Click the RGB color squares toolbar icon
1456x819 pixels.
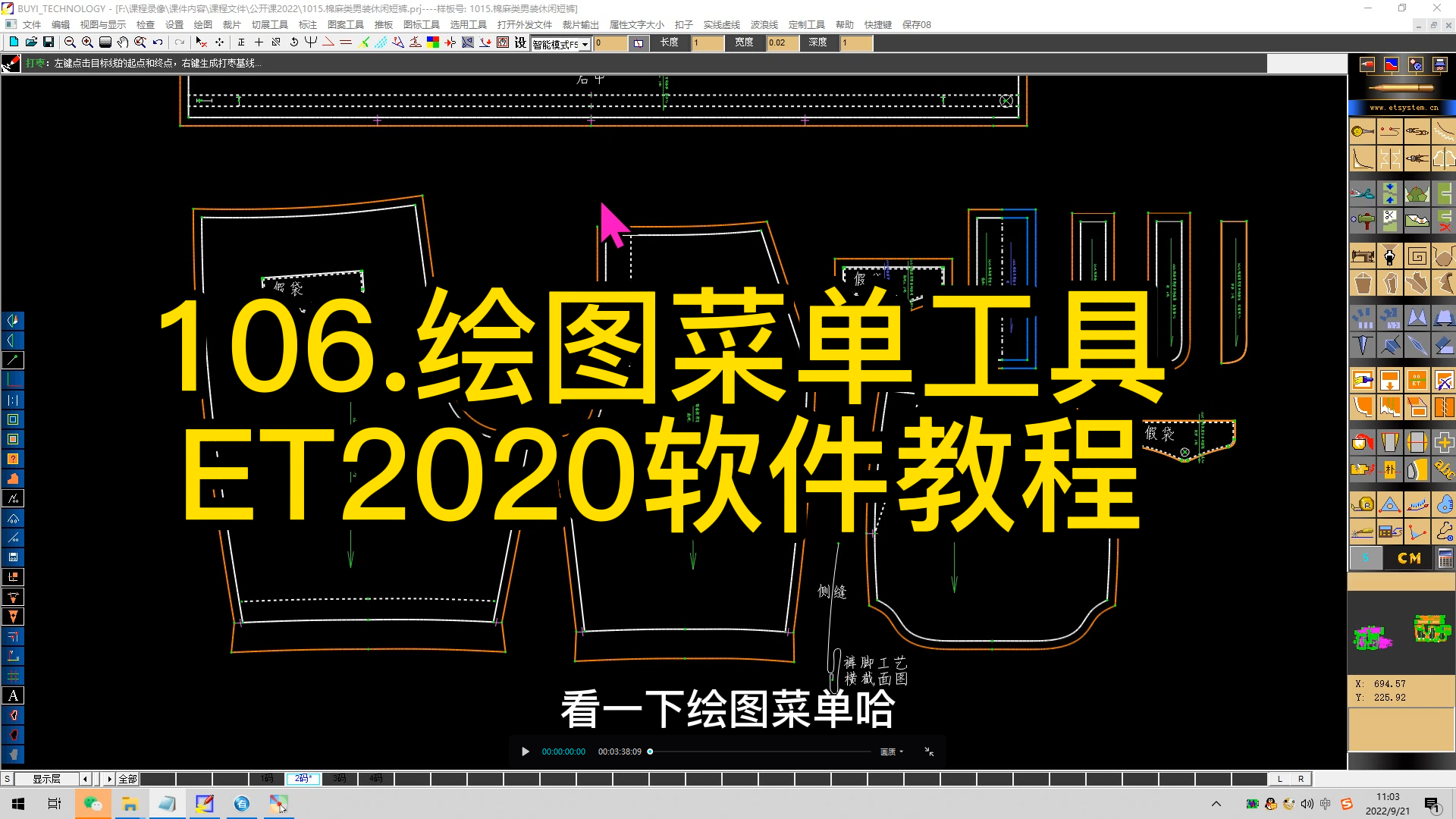pos(433,42)
